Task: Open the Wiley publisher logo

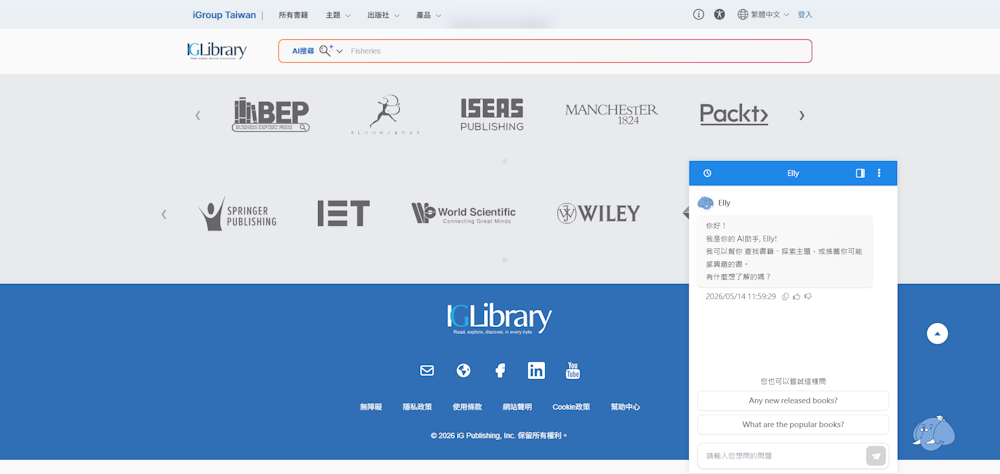Action: (598, 213)
